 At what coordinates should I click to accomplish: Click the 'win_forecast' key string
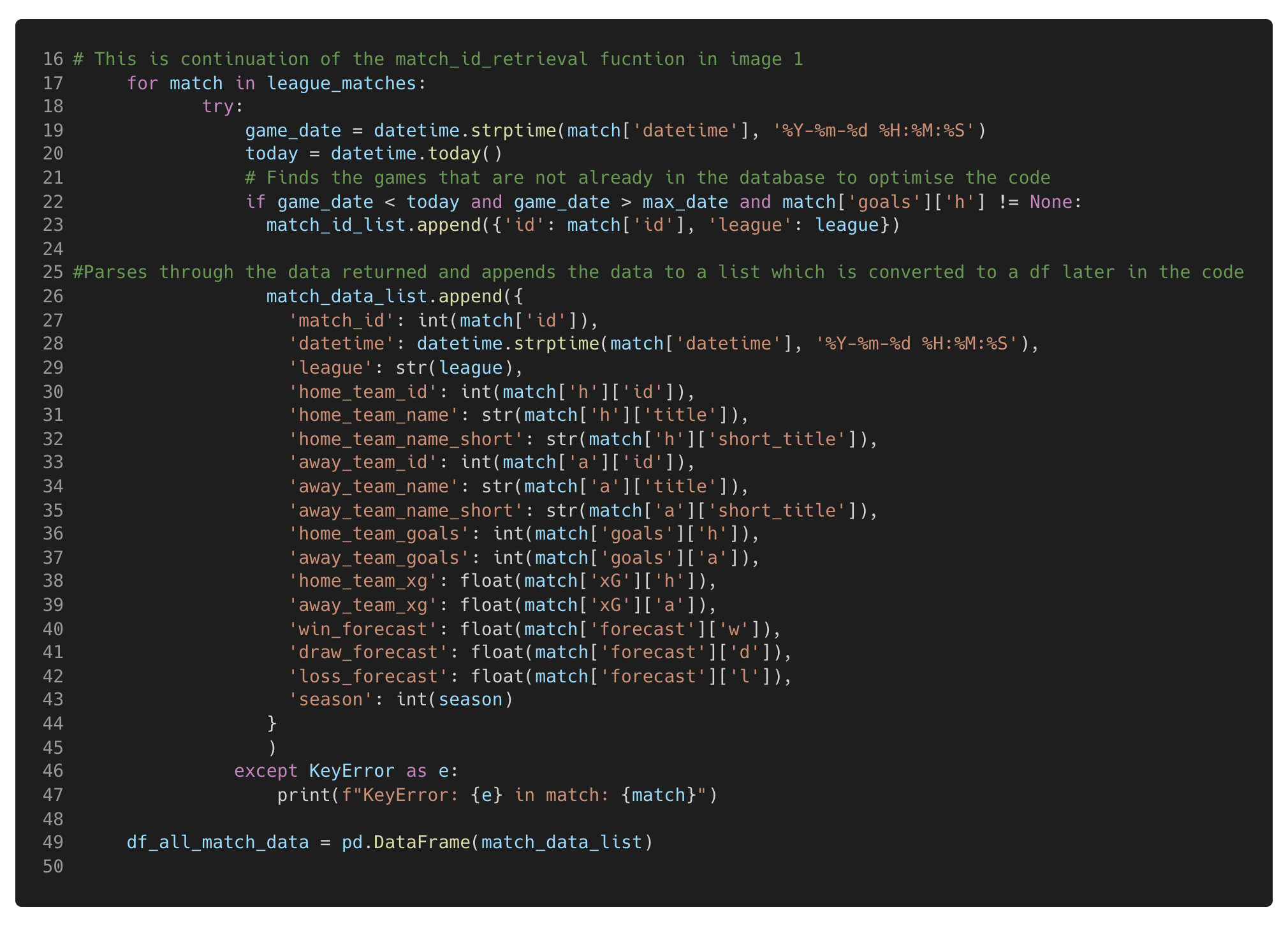[x=363, y=629]
